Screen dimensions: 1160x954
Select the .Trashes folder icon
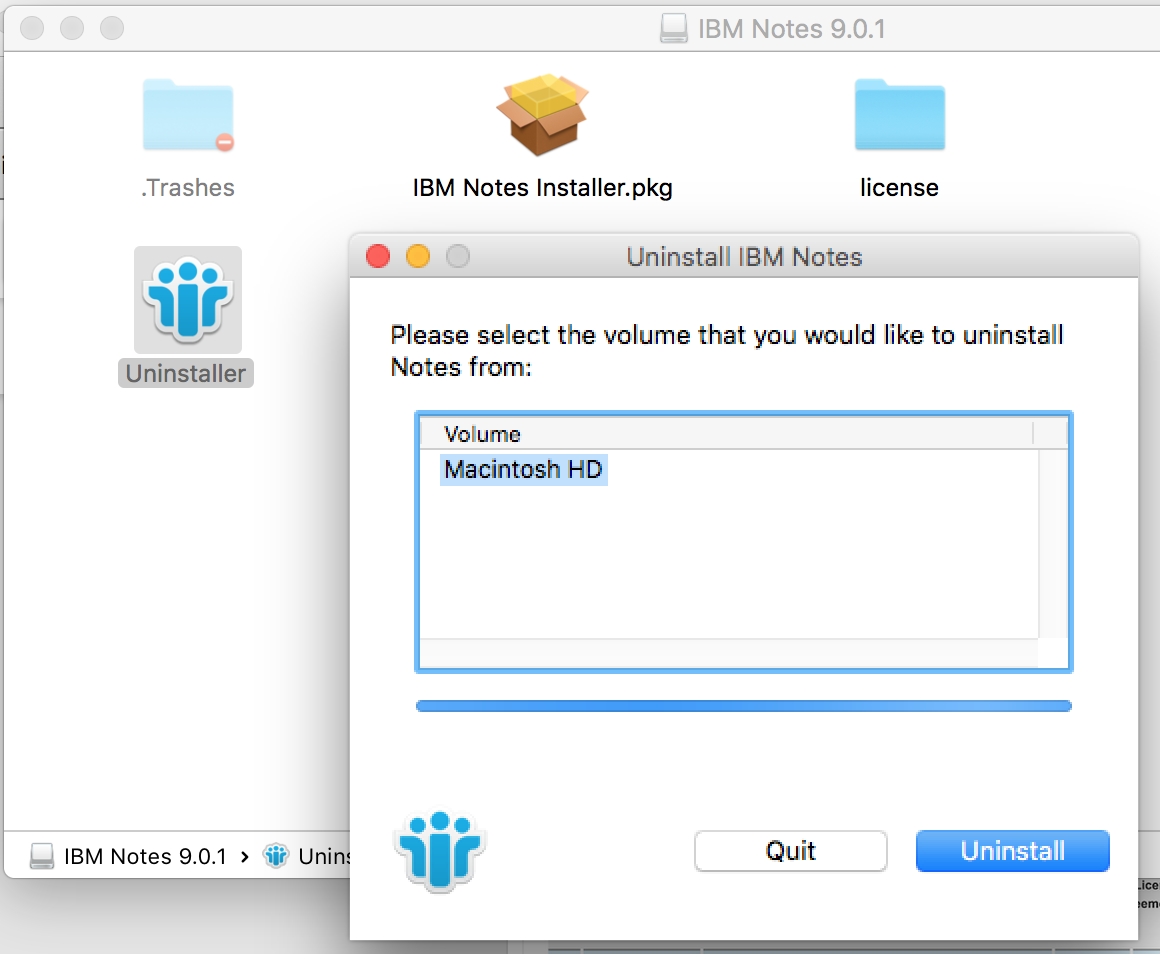tap(188, 115)
